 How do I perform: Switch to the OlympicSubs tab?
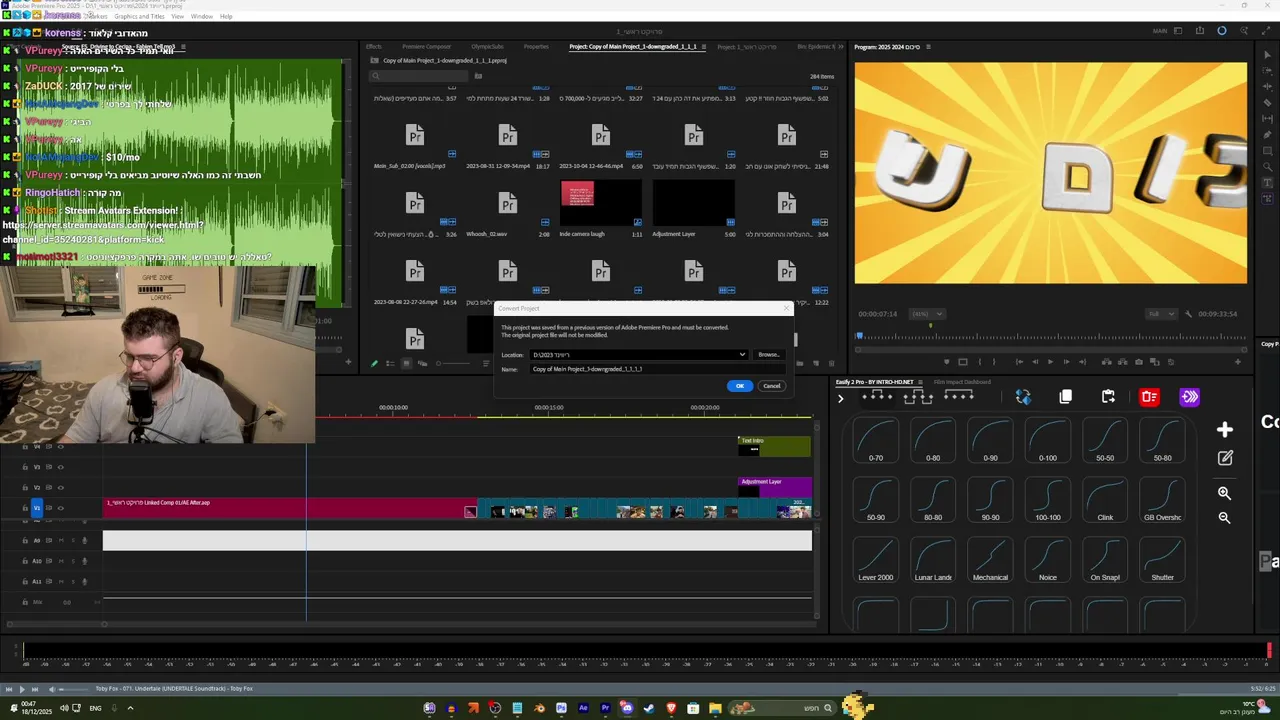pos(487,47)
